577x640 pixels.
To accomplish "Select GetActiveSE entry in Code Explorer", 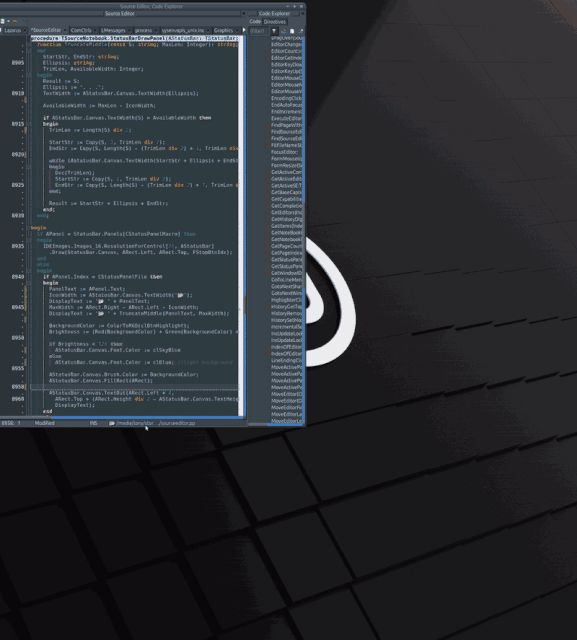I will click(x=287, y=186).
